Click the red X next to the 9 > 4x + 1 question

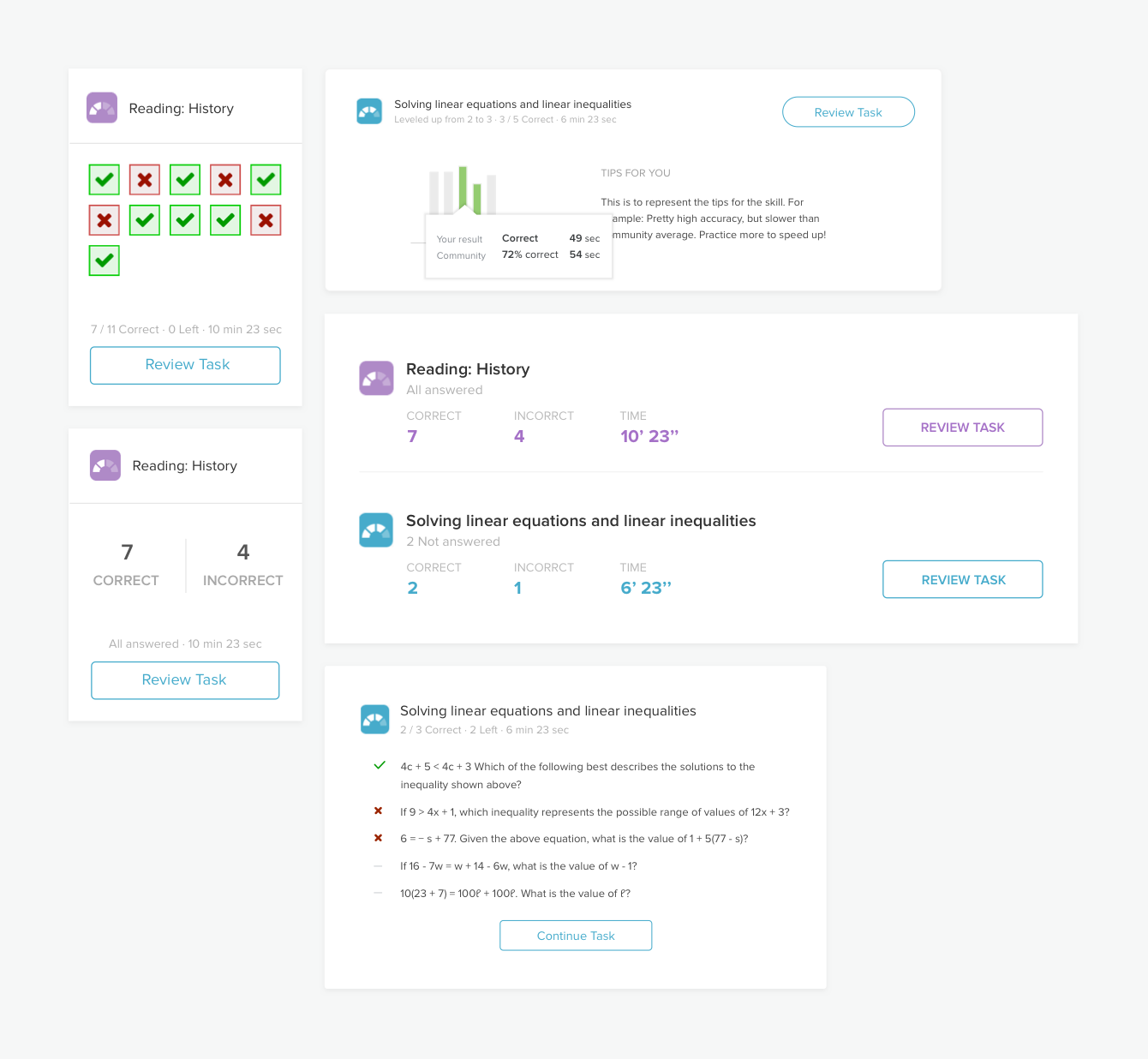(378, 811)
